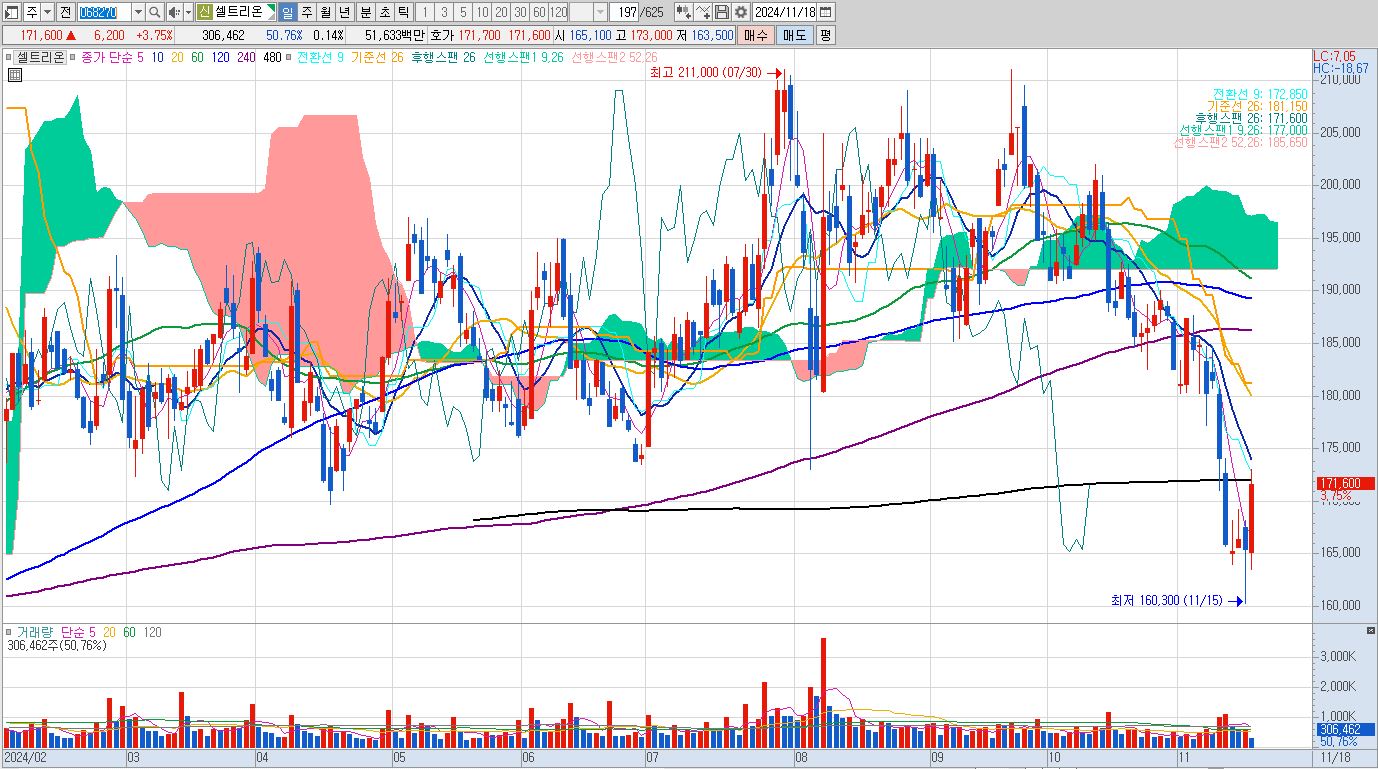Viewport: 1378px width, 769px height.
Task: Click the save floppy disk icon
Action: (x=721, y=12)
